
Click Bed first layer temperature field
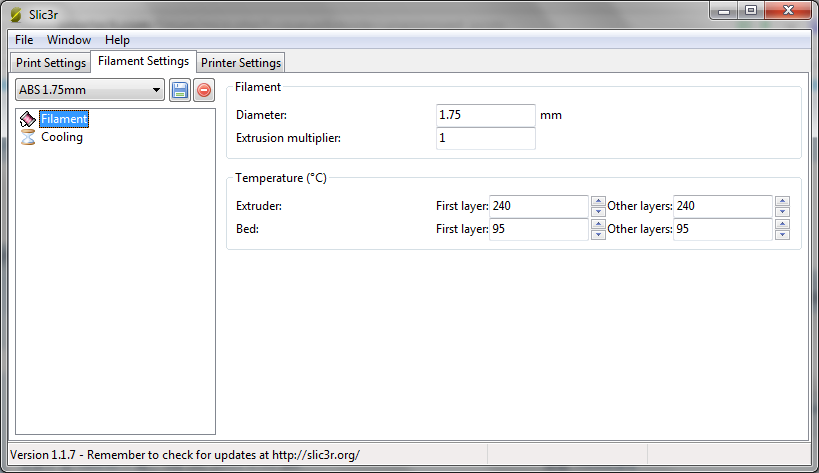(x=539, y=229)
